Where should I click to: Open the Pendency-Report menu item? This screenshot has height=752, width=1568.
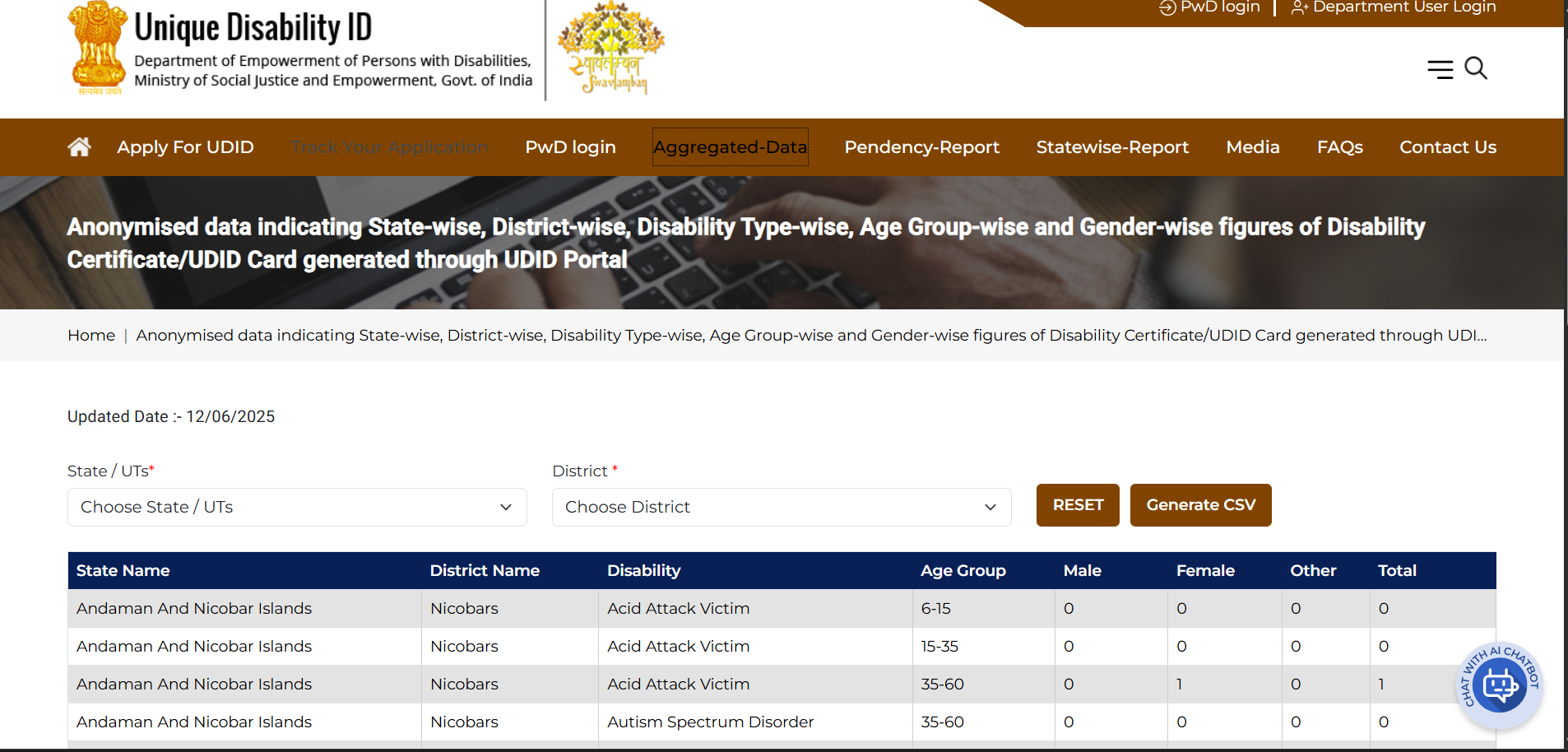[x=921, y=147]
